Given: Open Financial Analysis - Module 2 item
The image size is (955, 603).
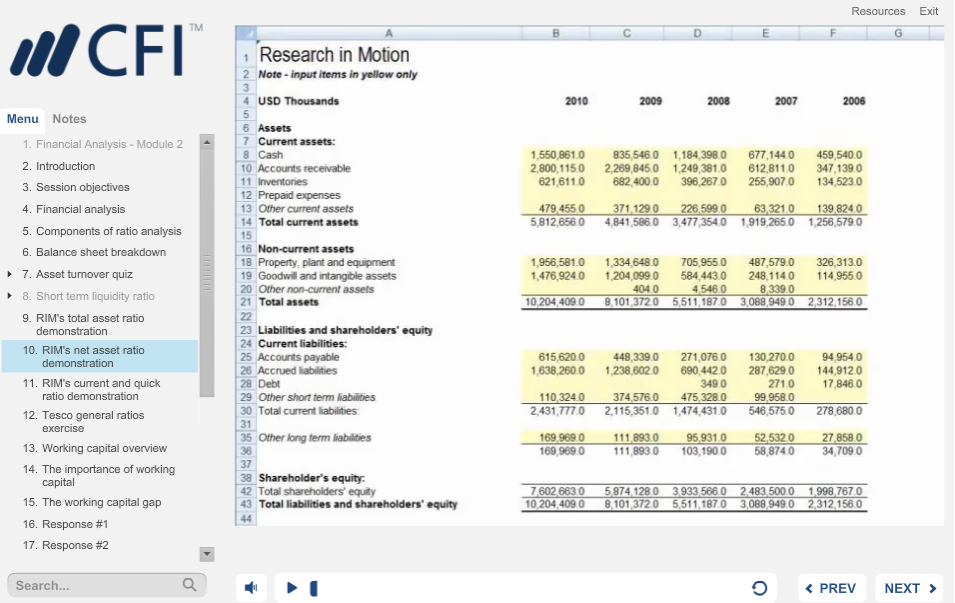Looking at the screenshot, I should point(102,144).
